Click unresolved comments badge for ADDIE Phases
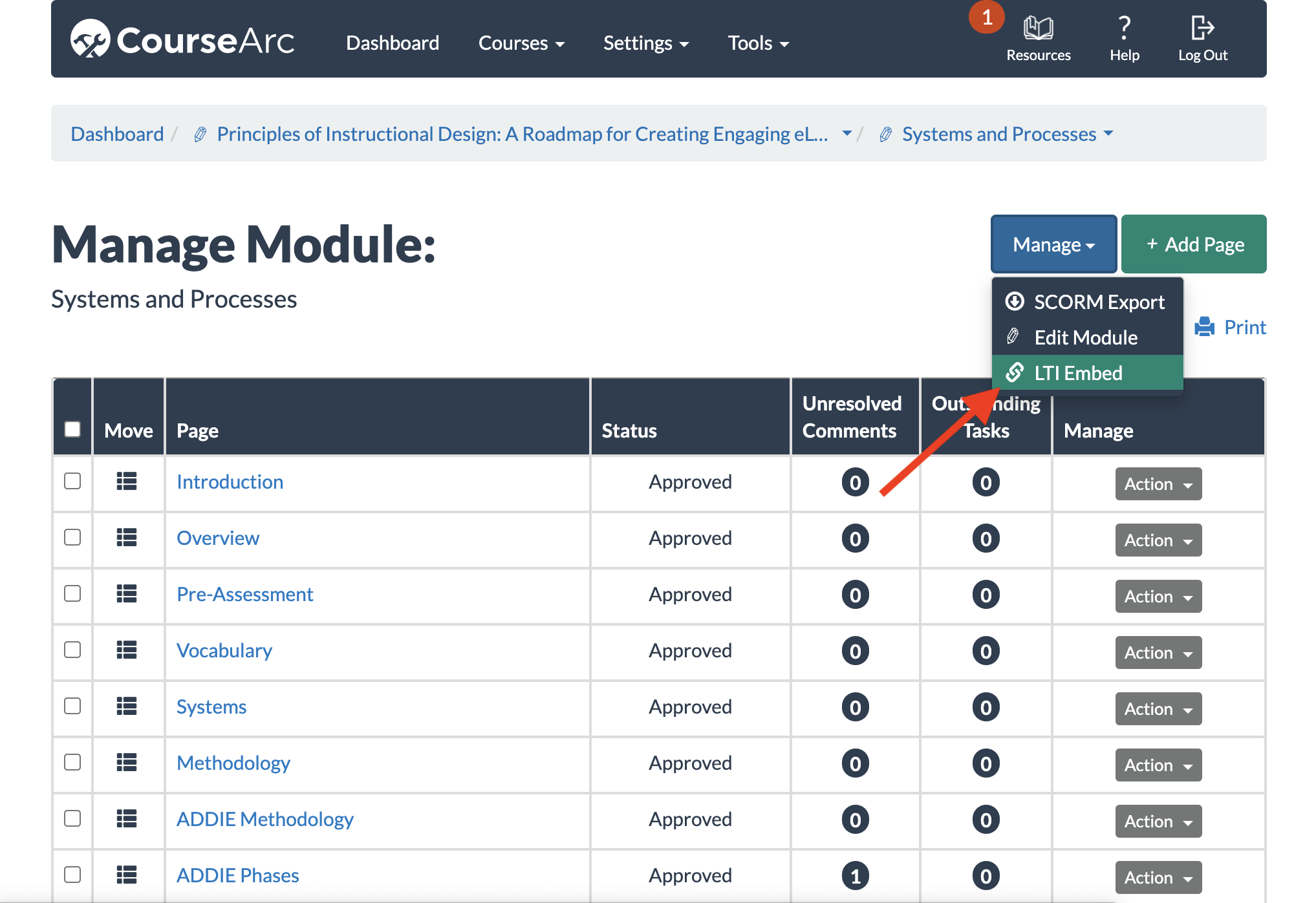The image size is (1316, 903). 855,876
